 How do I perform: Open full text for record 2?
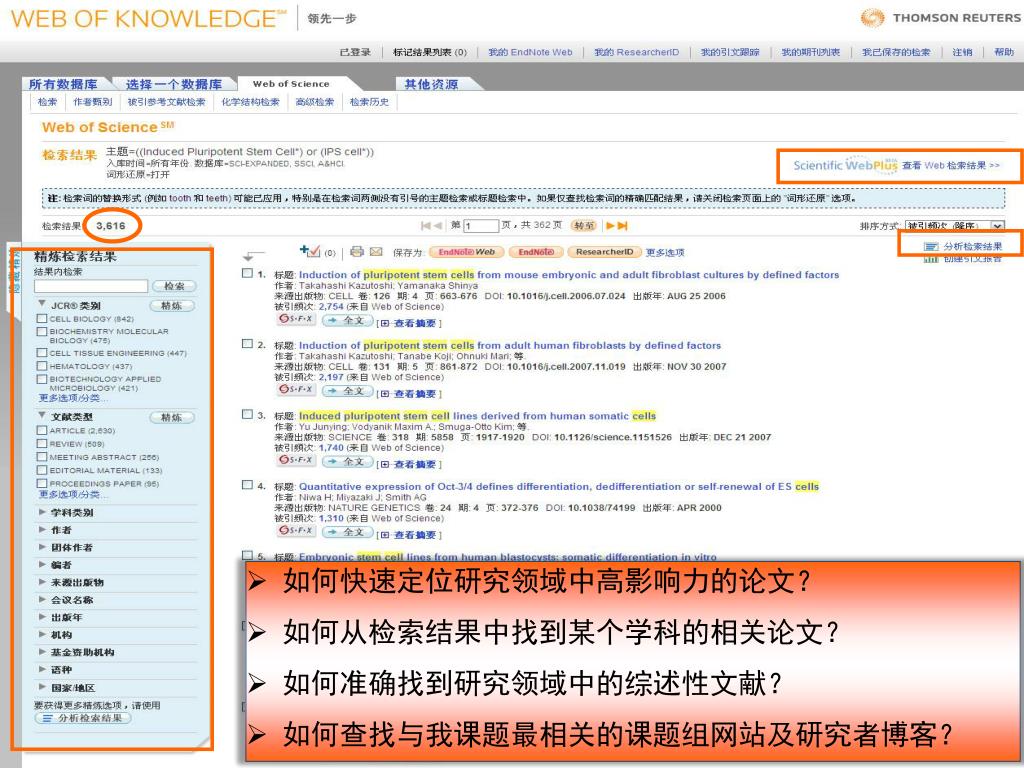coord(347,391)
